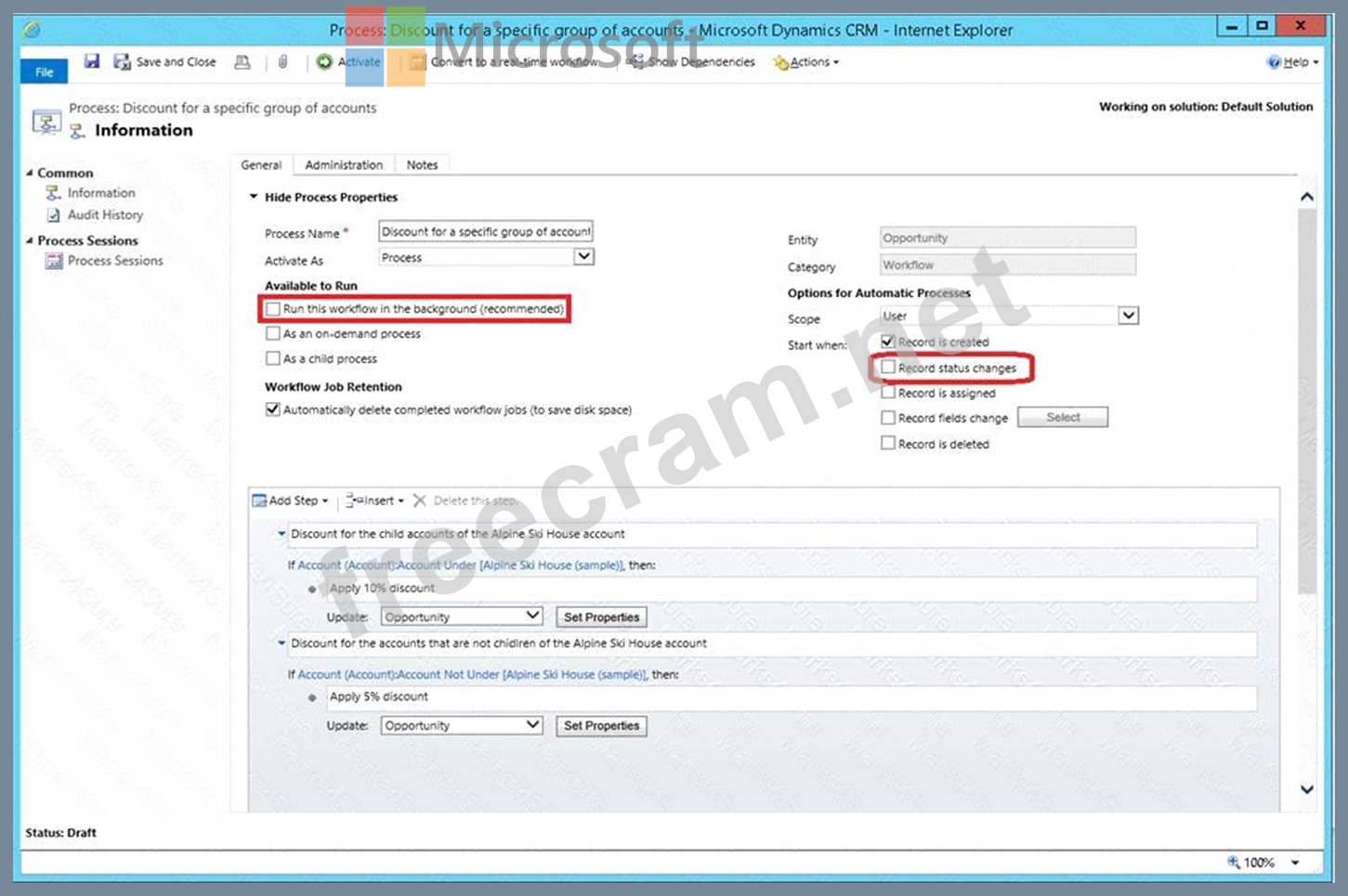Image resolution: width=1348 pixels, height=896 pixels.
Task: Click Convert to a real-time workflow
Action: [x=504, y=61]
